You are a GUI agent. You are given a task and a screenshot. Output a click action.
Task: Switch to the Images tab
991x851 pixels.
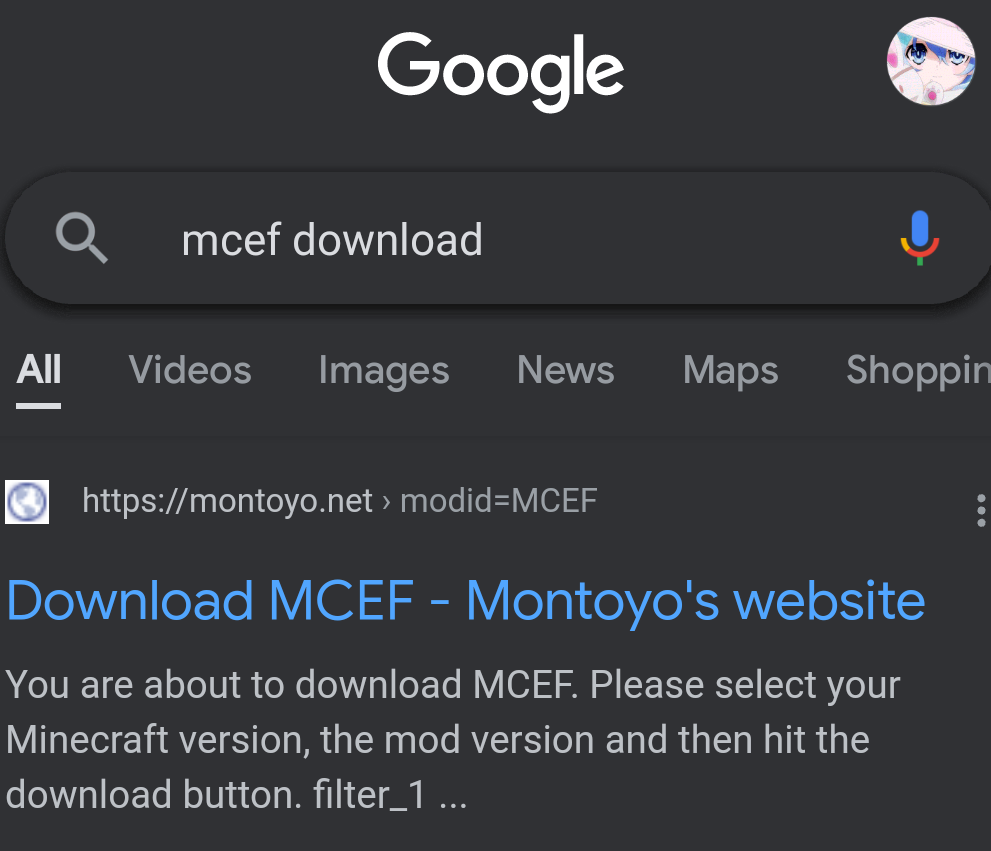click(383, 370)
